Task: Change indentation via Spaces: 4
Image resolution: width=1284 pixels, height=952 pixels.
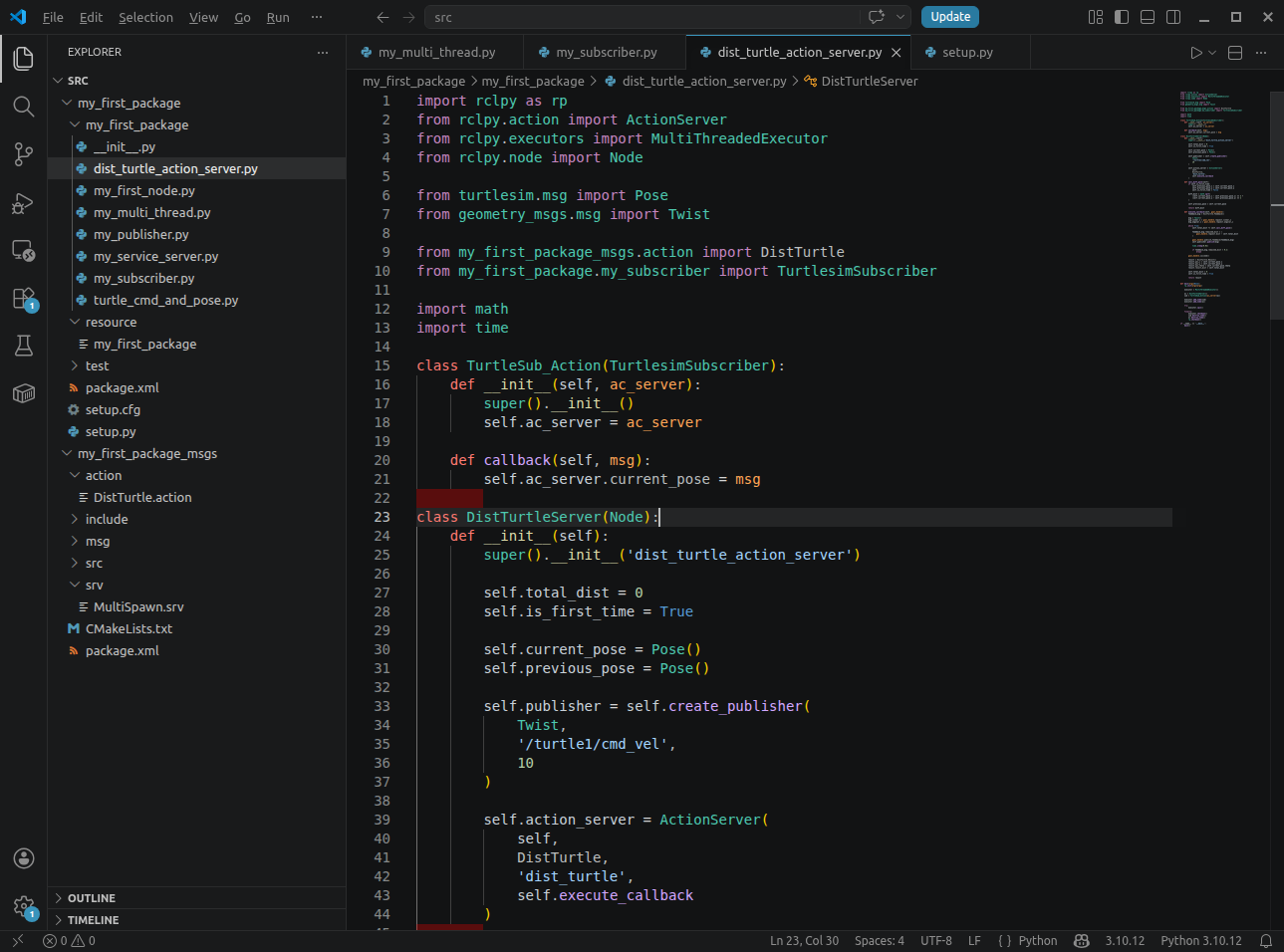Action: (880, 940)
